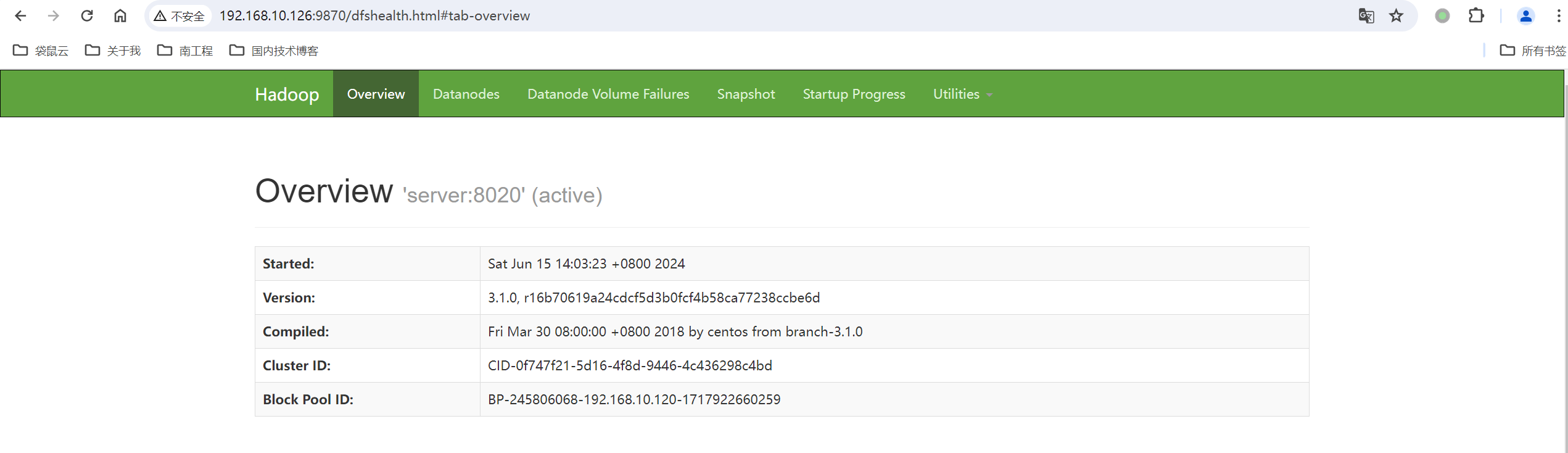Open the browser home page icon
Image resolution: width=1568 pixels, height=453 pixels.
pyautogui.click(x=120, y=15)
